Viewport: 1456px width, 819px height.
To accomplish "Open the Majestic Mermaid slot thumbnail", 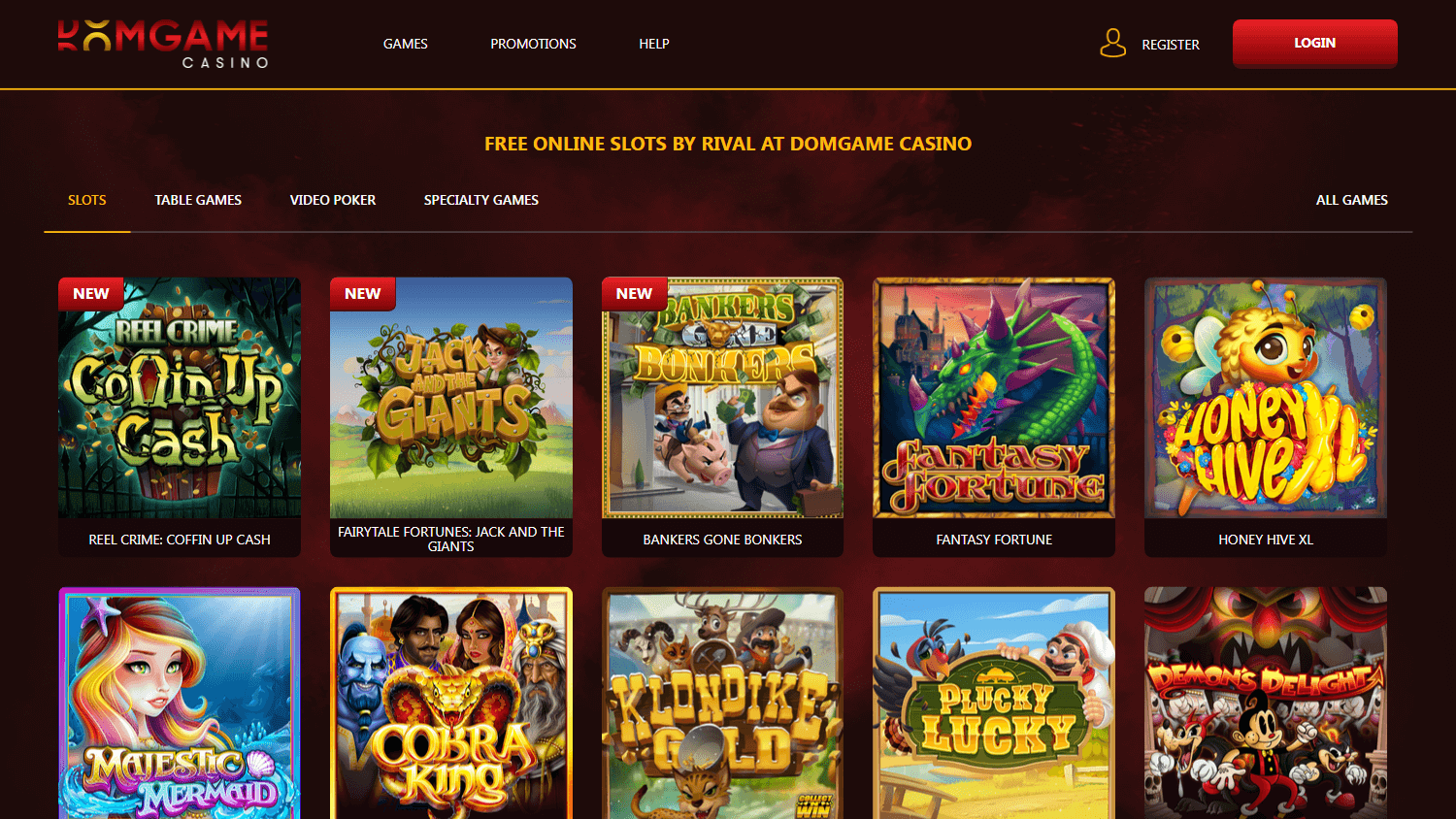I will [x=180, y=704].
